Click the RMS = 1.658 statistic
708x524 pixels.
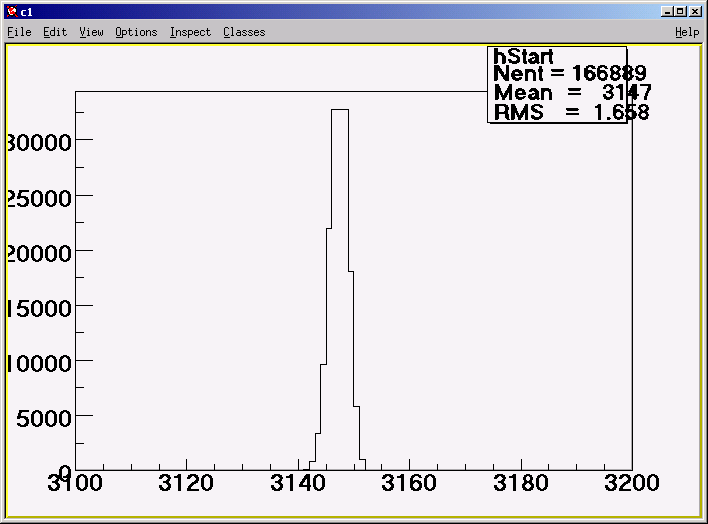pos(572,112)
